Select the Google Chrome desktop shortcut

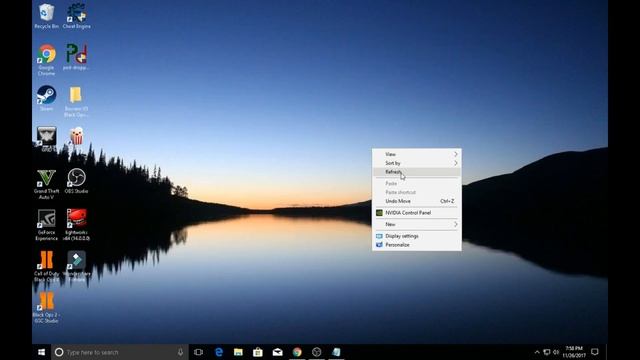[x=47, y=60]
